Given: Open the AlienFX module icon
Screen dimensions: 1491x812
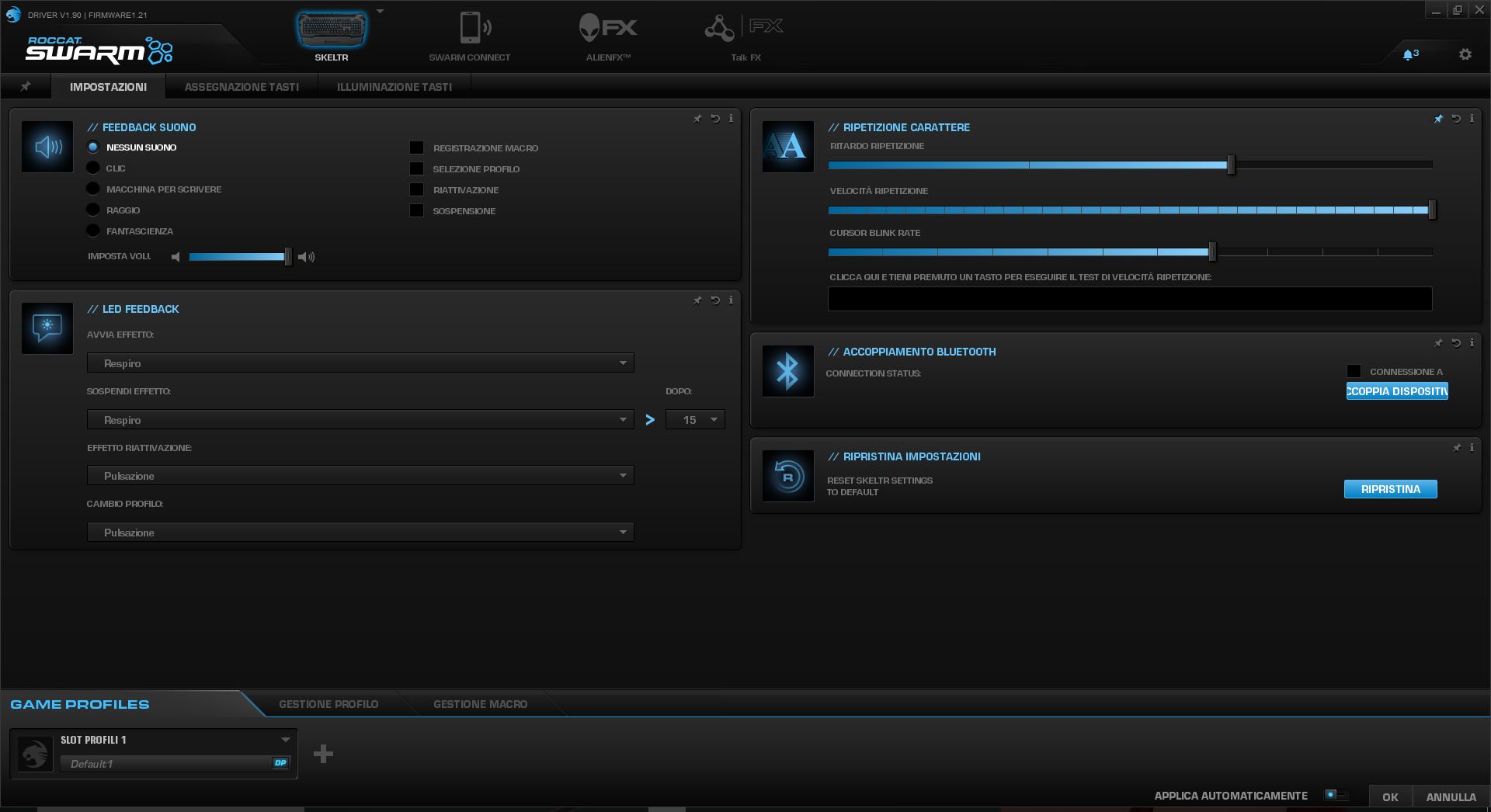Looking at the screenshot, I should (607, 31).
